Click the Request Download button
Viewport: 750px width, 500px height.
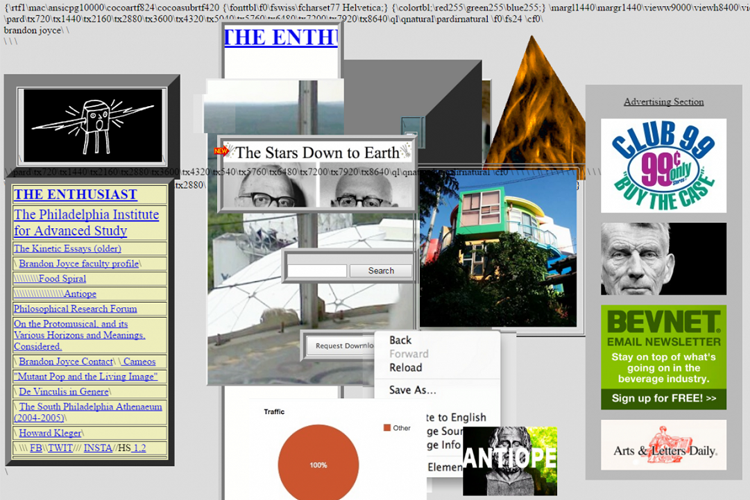(343, 346)
